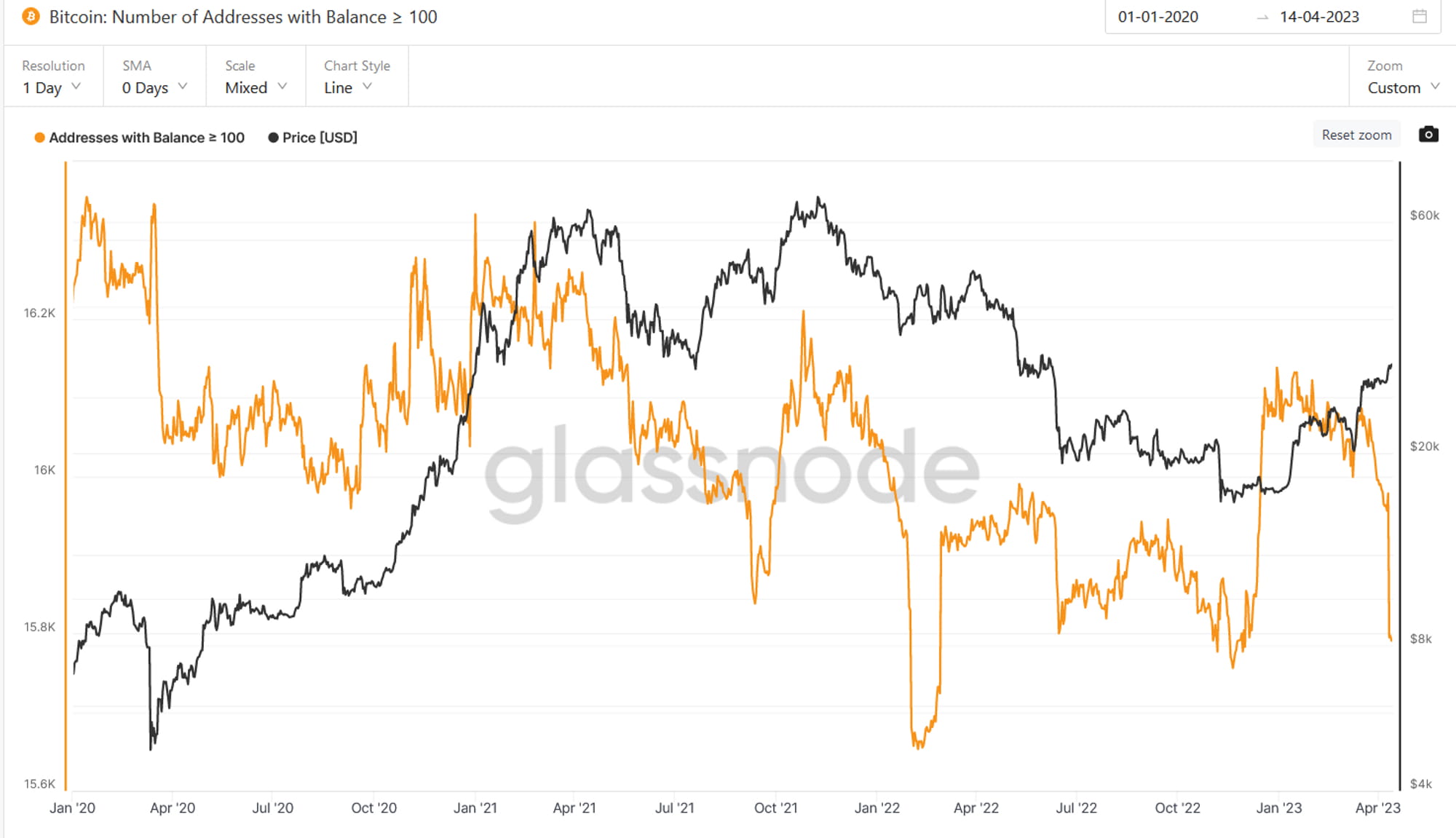
Task: Click the Apr '23 x-axis label
Action: (1377, 808)
